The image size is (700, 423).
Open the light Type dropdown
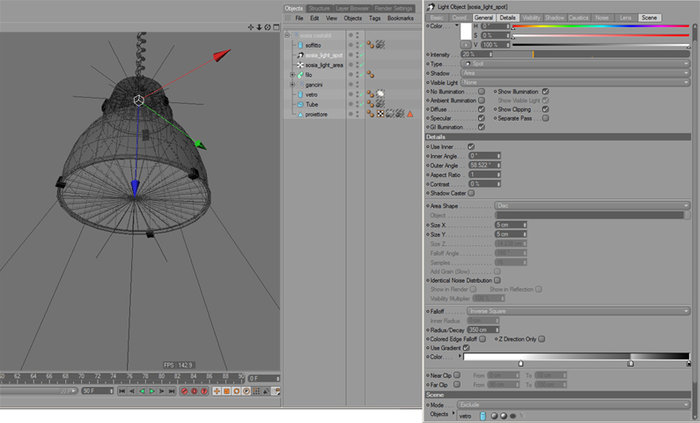(x=575, y=64)
